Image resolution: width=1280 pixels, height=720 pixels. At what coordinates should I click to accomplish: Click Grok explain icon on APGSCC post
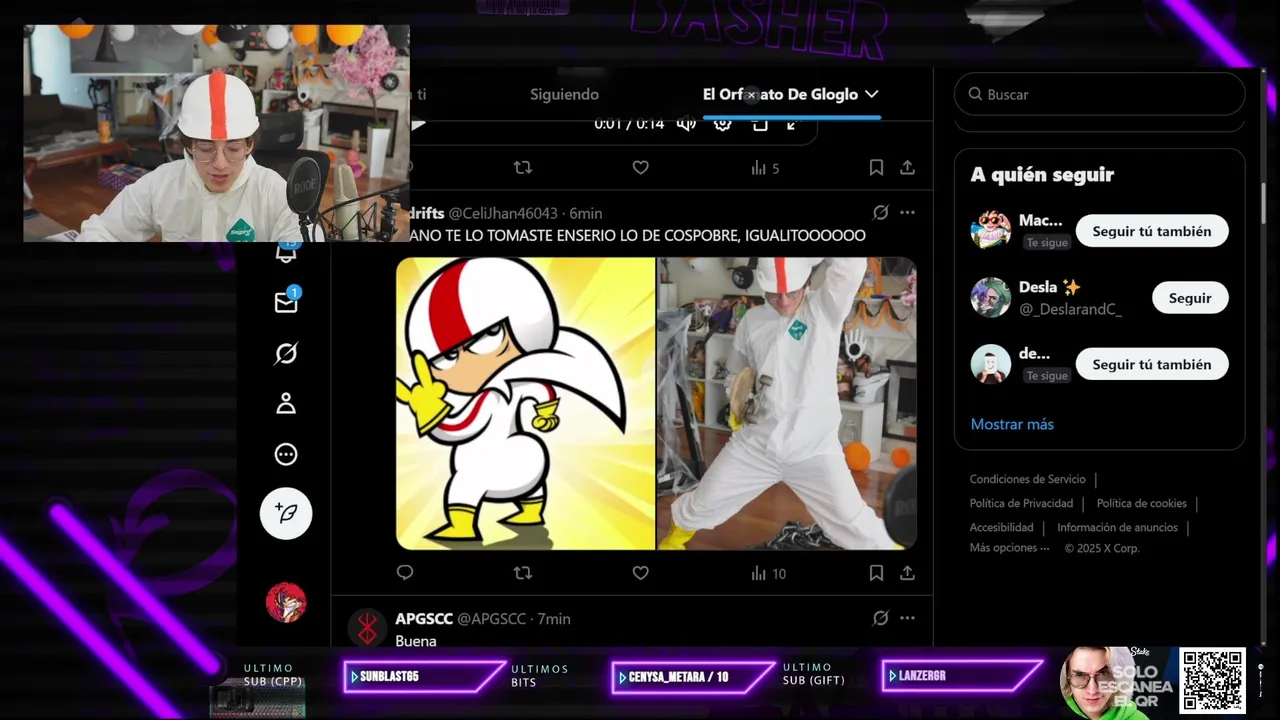coord(881,619)
